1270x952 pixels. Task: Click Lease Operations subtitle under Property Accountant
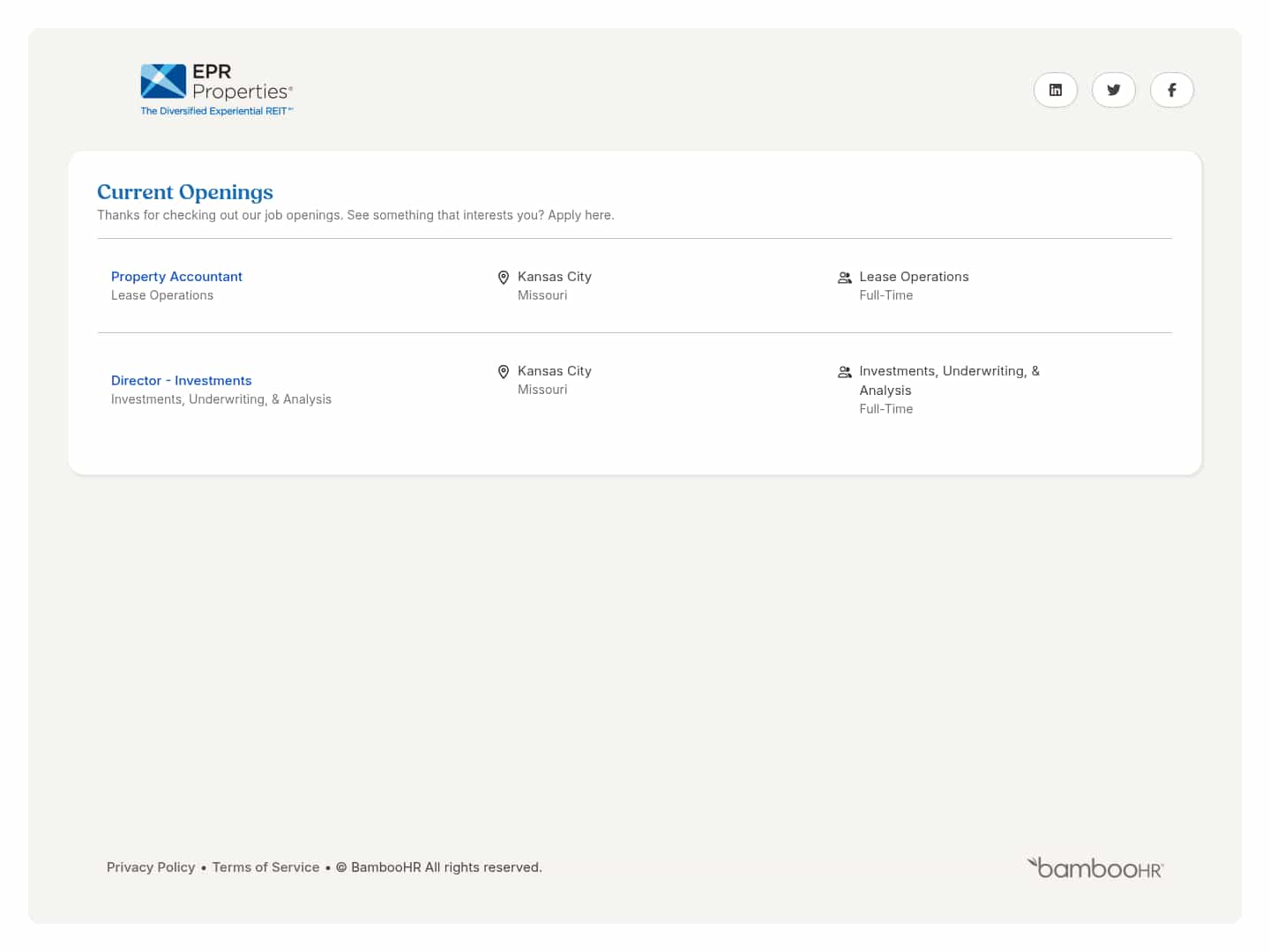[162, 295]
